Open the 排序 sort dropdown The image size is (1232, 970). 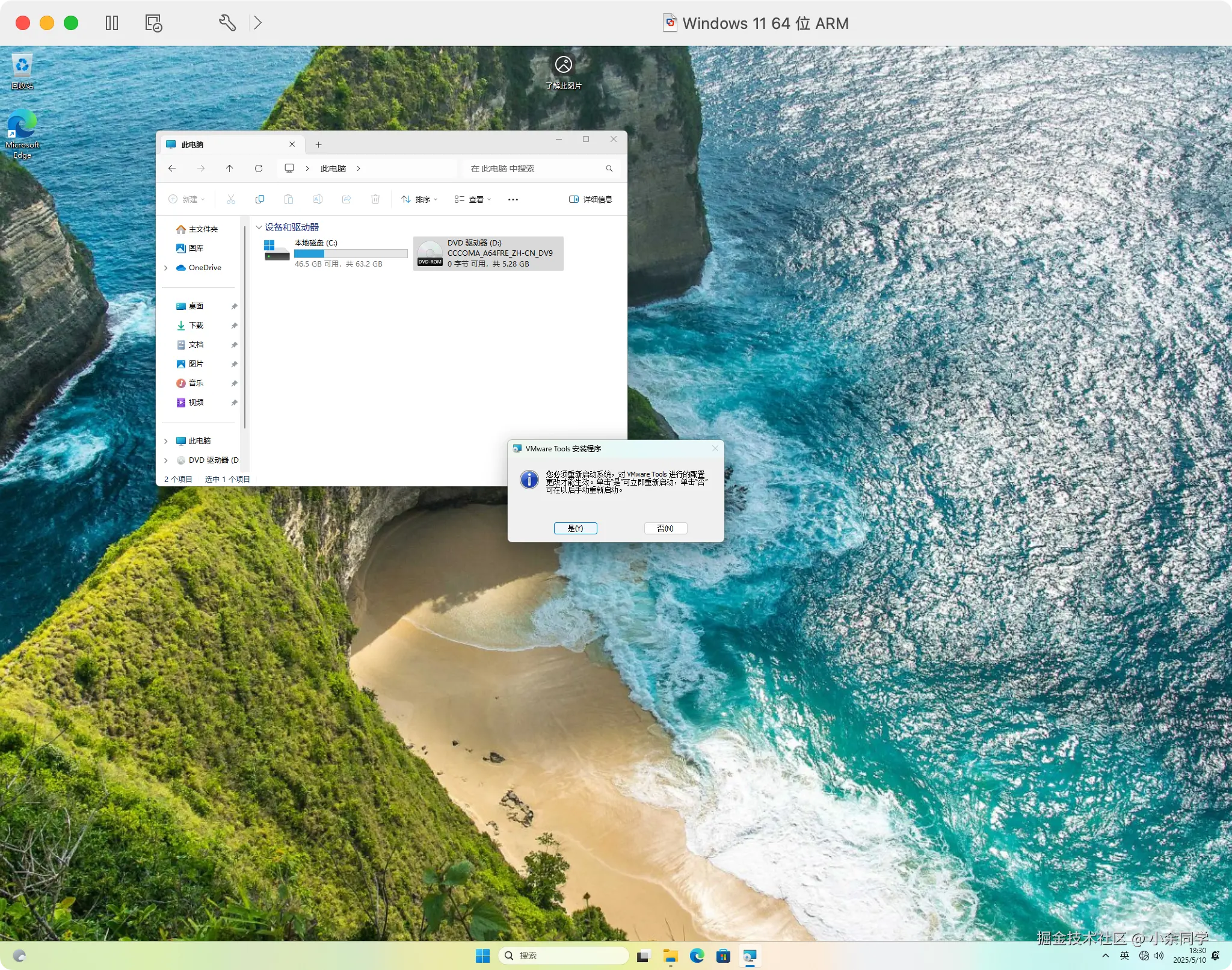click(x=419, y=199)
